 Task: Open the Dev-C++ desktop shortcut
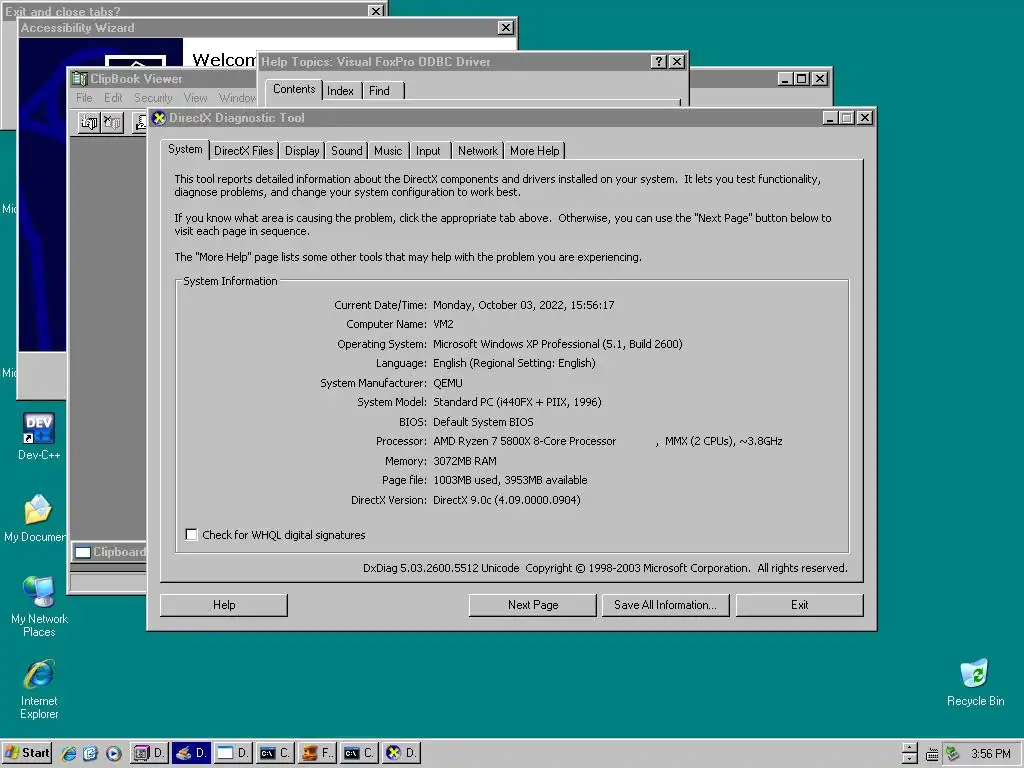pyautogui.click(x=39, y=436)
